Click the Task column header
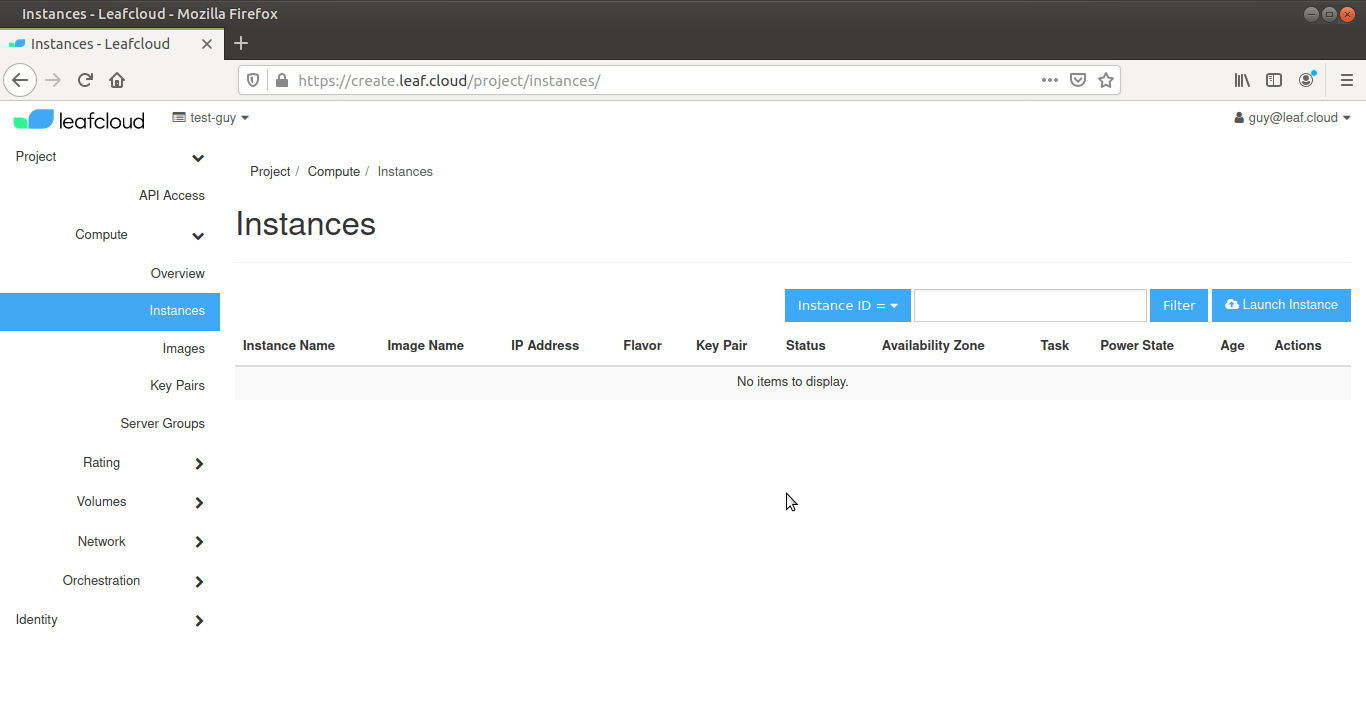This screenshot has width=1366, height=712. (1055, 346)
